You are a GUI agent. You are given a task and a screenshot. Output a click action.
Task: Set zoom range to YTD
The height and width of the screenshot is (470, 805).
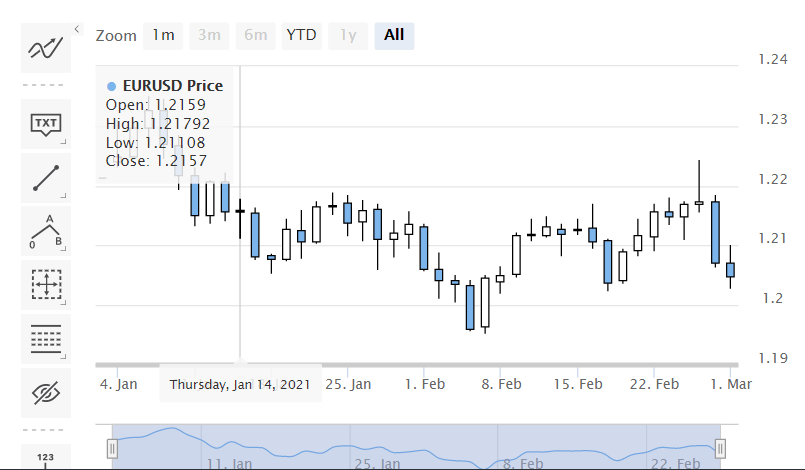[301, 36]
